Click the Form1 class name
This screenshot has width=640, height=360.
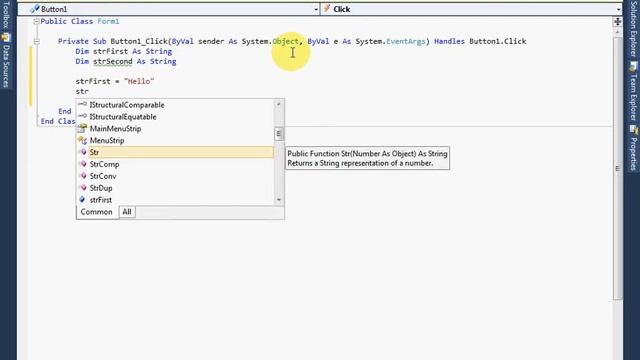click(x=108, y=21)
